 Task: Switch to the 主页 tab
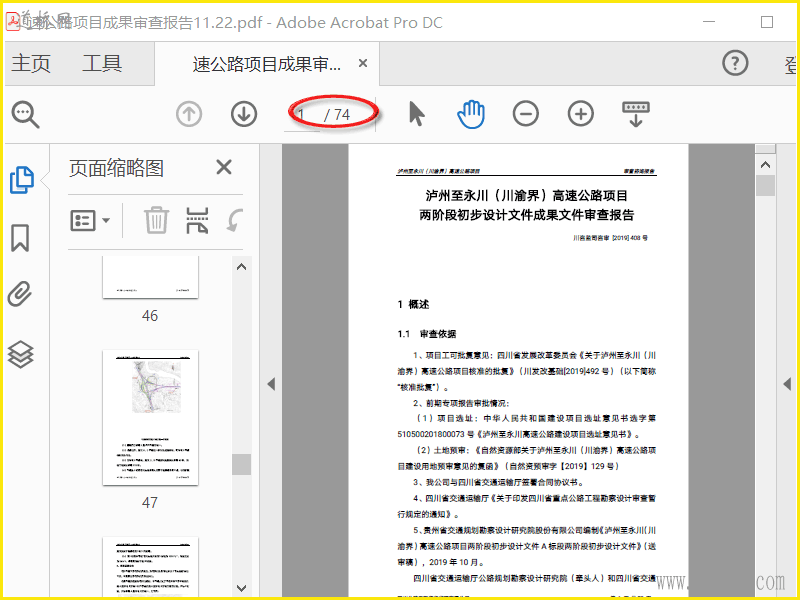click(31, 63)
